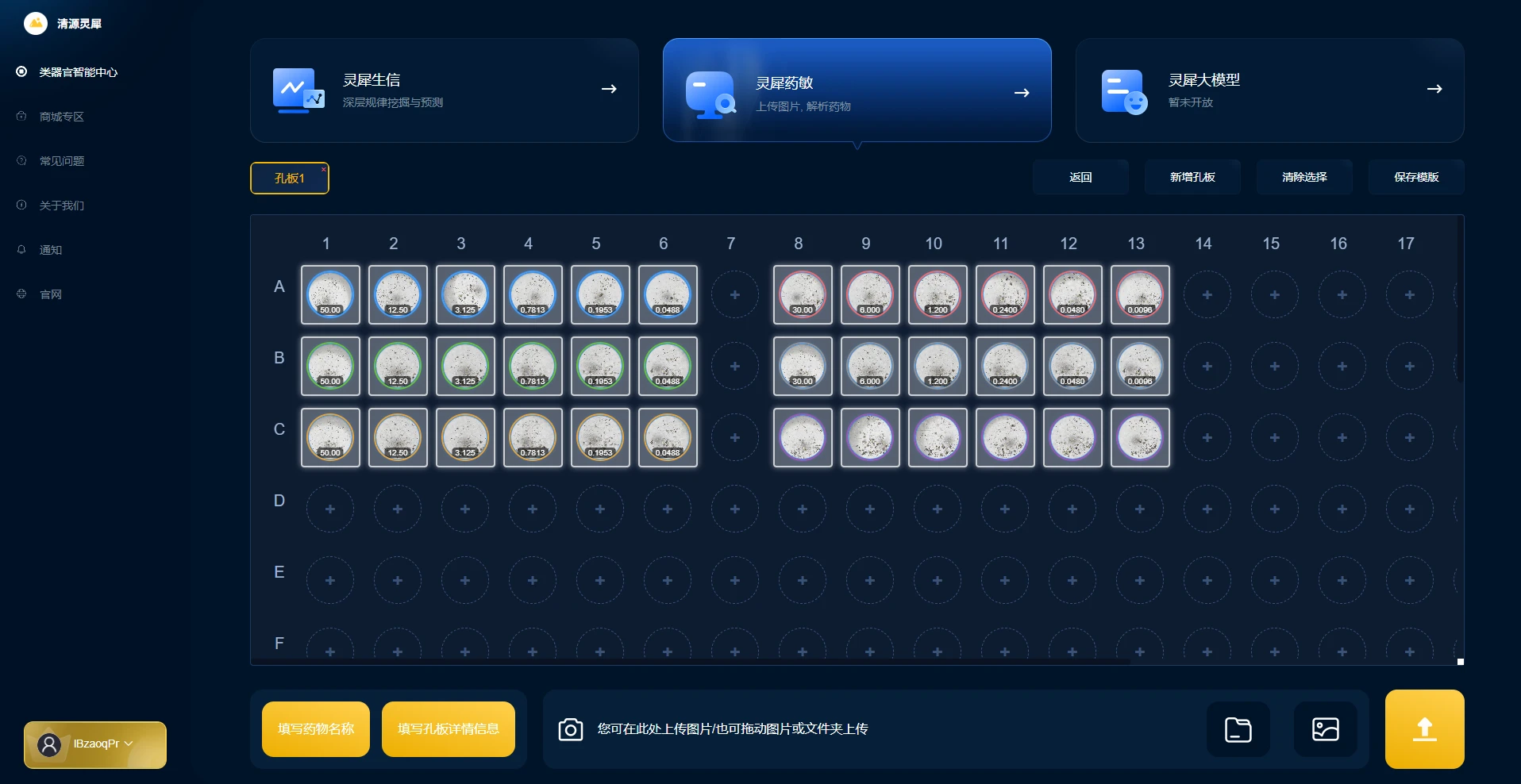Viewport: 1521px width, 784px height.
Task: Select well A1 with 50.00 concentration
Action: tap(330, 294)
